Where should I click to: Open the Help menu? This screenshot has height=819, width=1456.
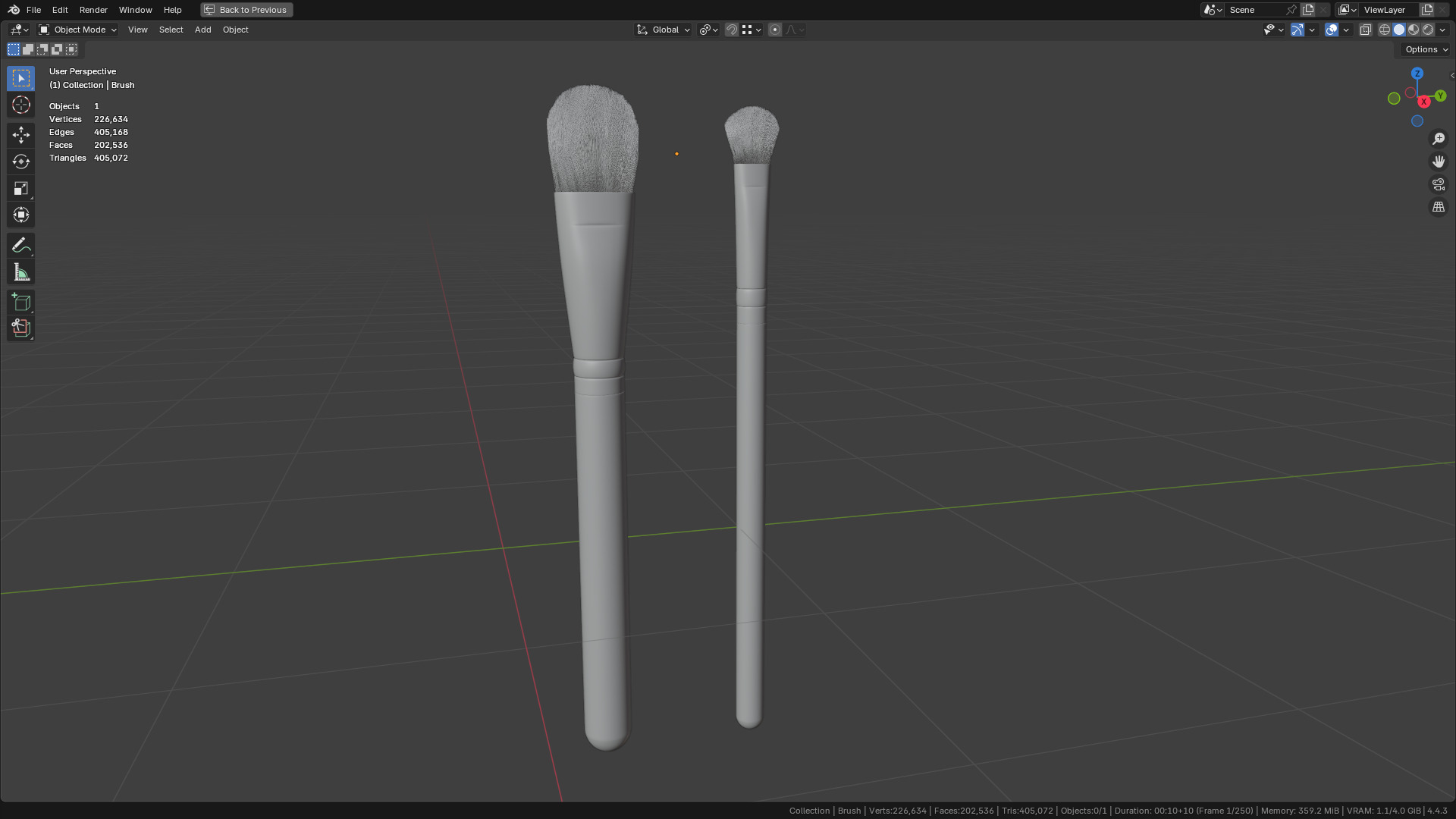172,10
